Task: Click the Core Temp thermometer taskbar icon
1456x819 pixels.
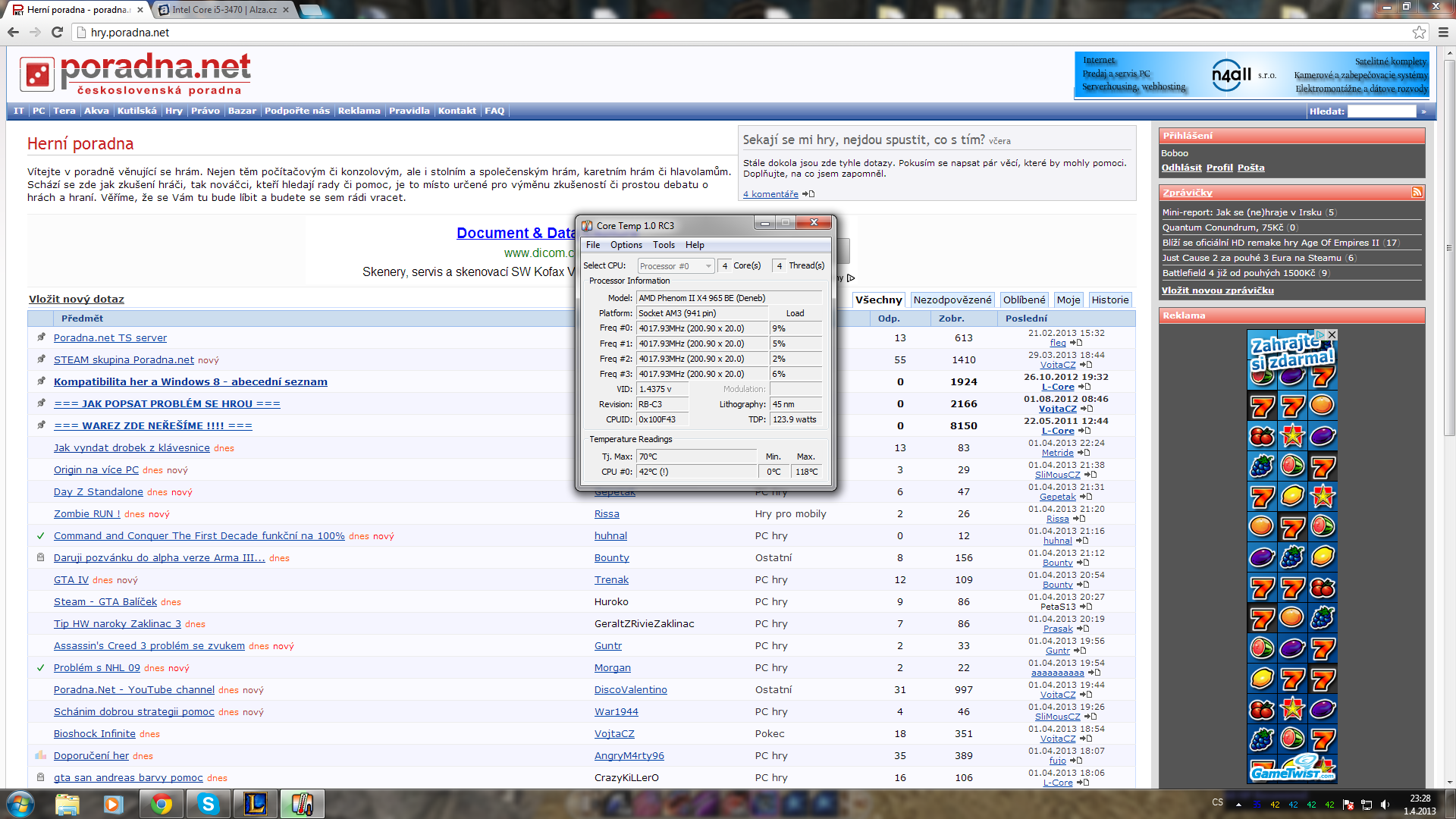Action: pos(302,804)
